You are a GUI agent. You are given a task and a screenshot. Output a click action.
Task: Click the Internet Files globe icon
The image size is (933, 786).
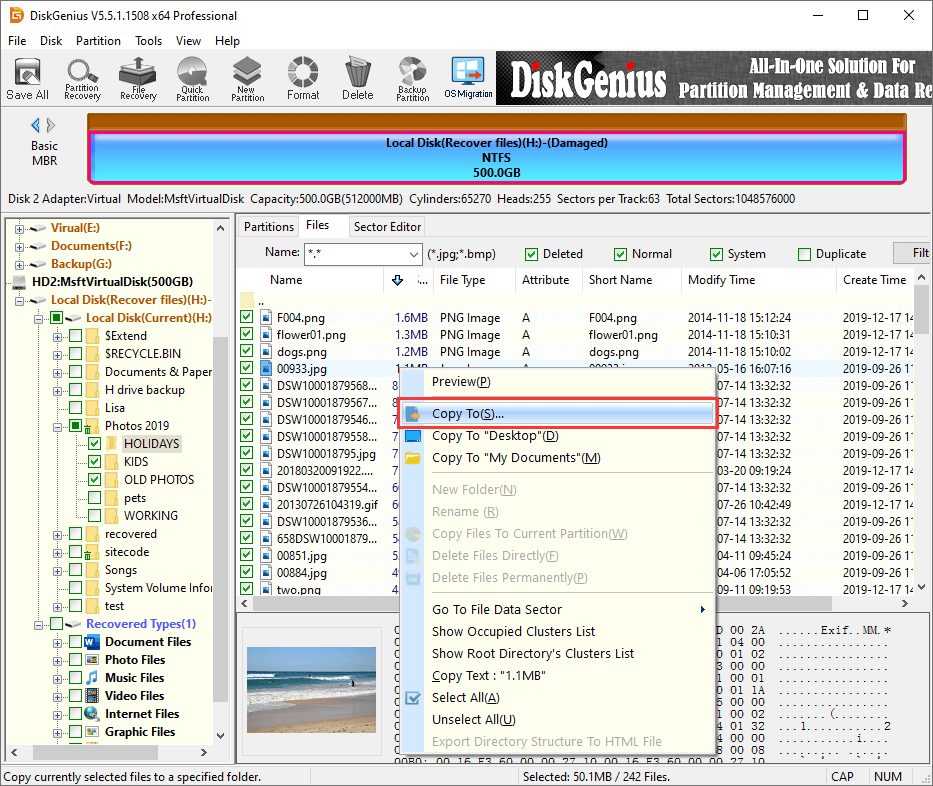(x=92, y=713)
